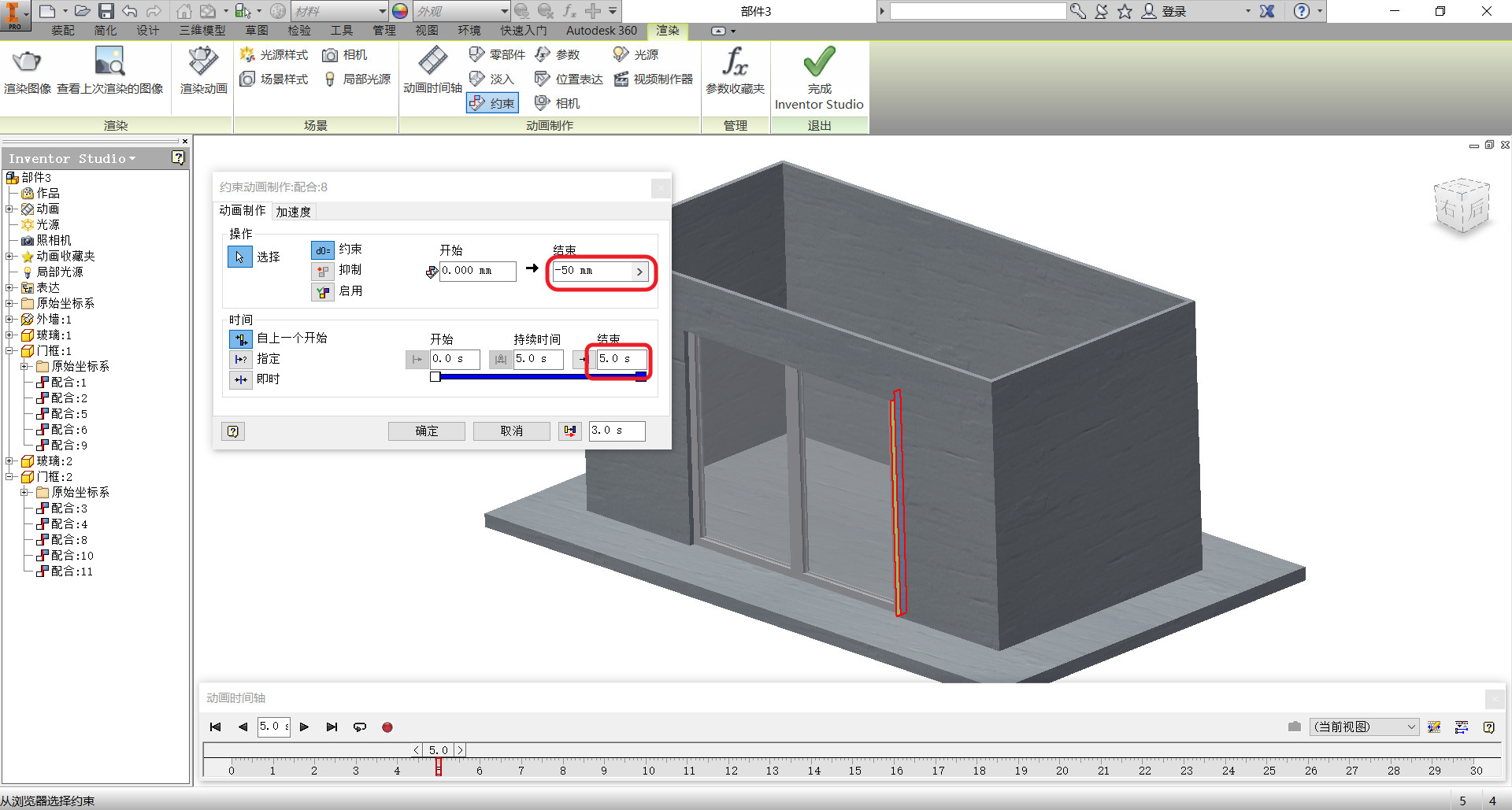Confirm dialog with 确定 button

[x=426, y=431]
